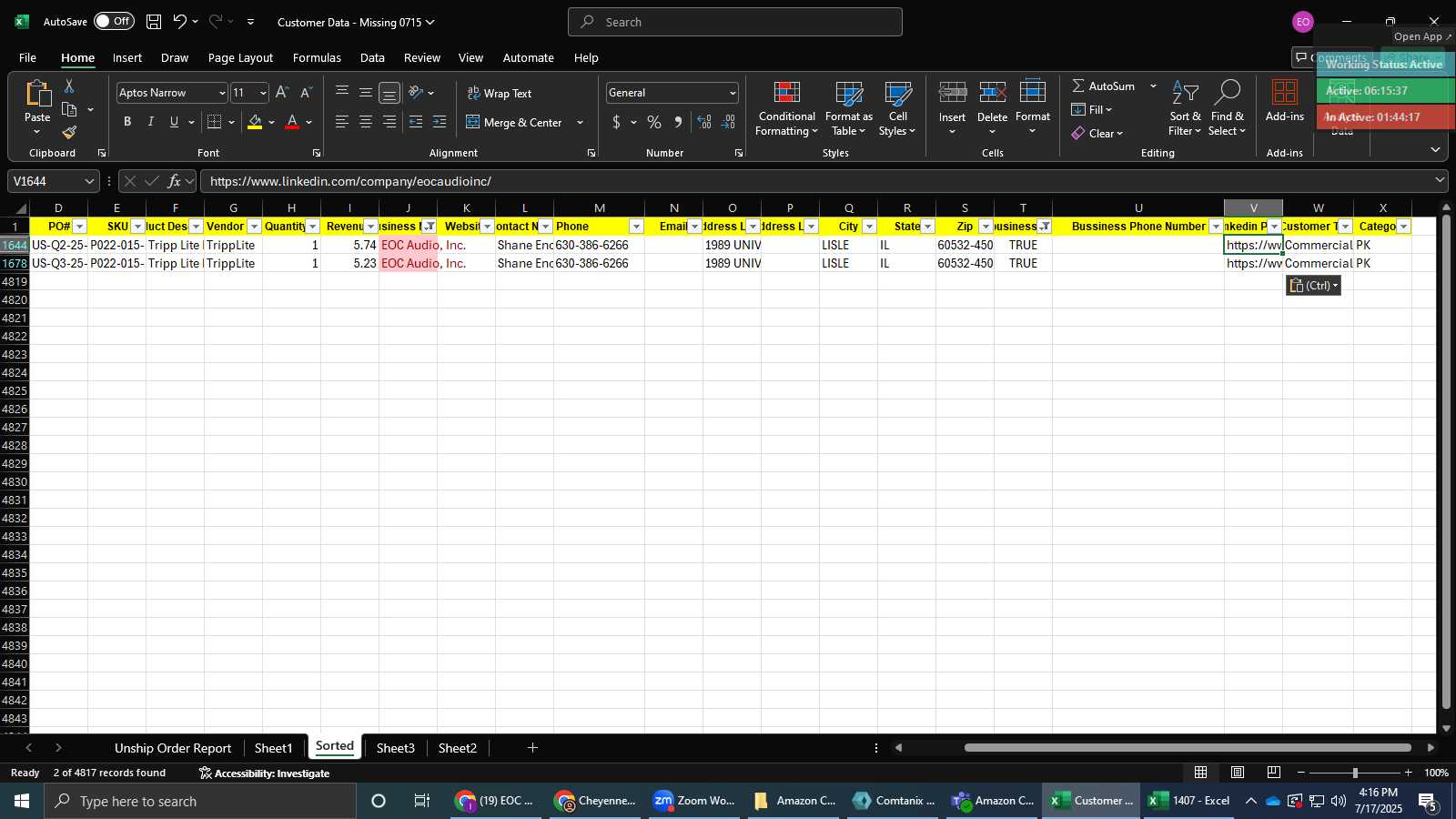Open Sort & Filter options
This screenshot has height=819, width=1456.
click(x=1185, y=108)
